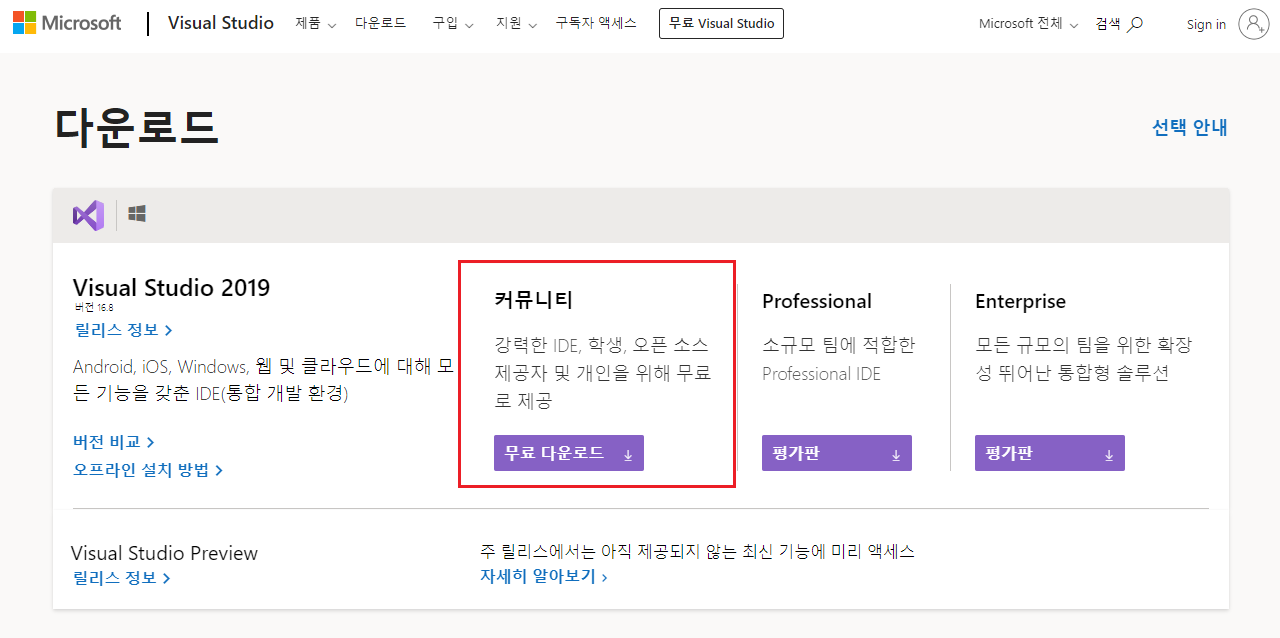Open Visual Studio 2019 릴리스 정보 link
The image size is (1280, 638).
(x=124, y=330)
